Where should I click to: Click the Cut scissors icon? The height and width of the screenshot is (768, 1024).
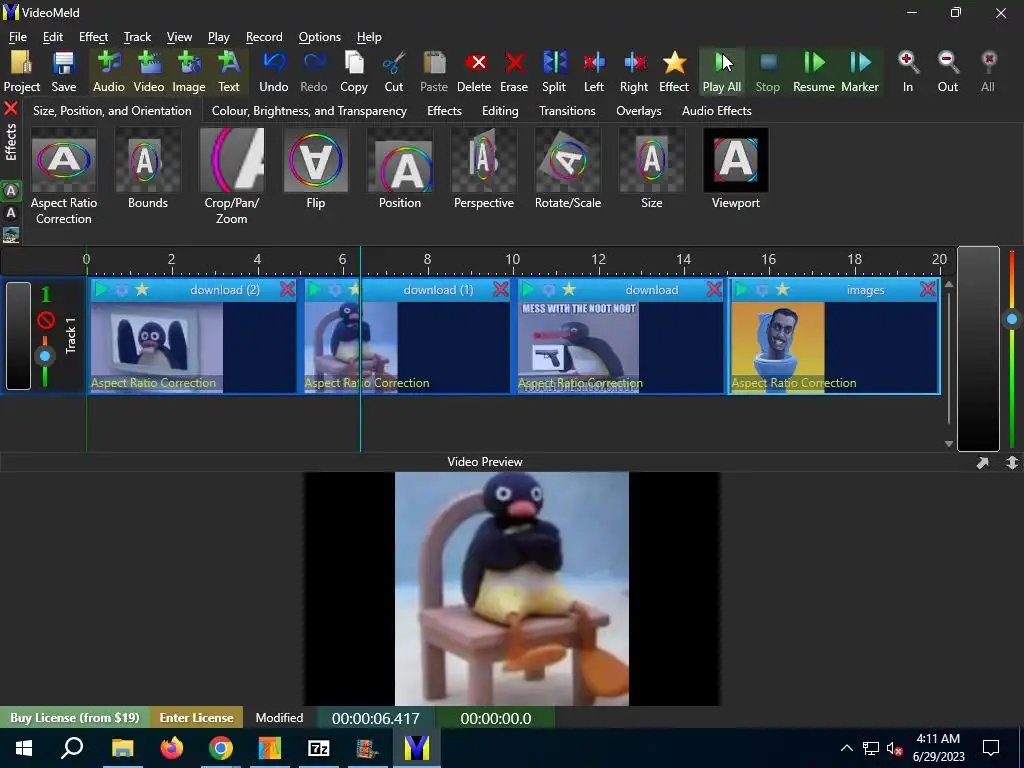pos(394,71)
